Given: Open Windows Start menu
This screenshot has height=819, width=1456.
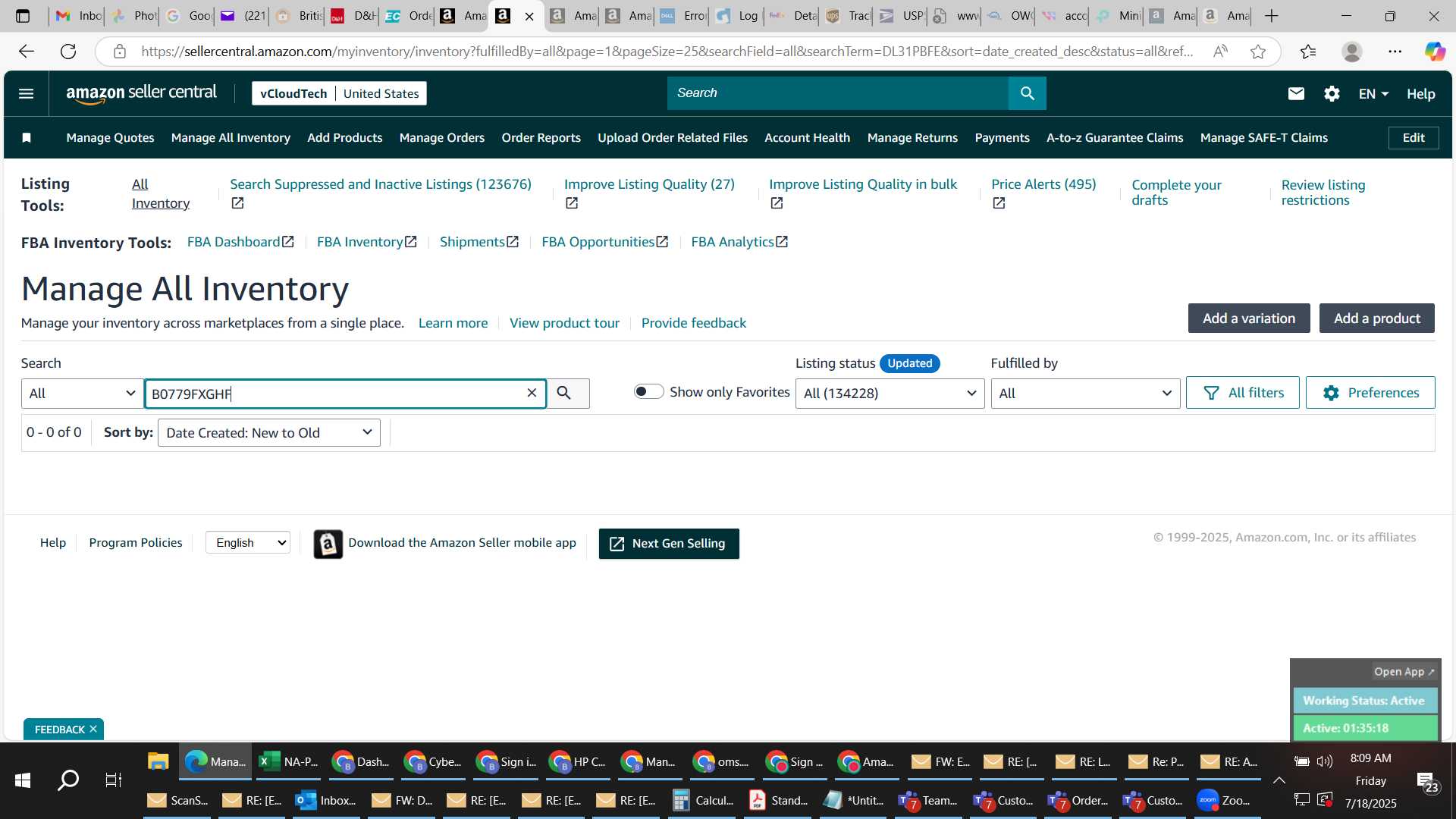Looking at the screenshot, I should 23,780.
